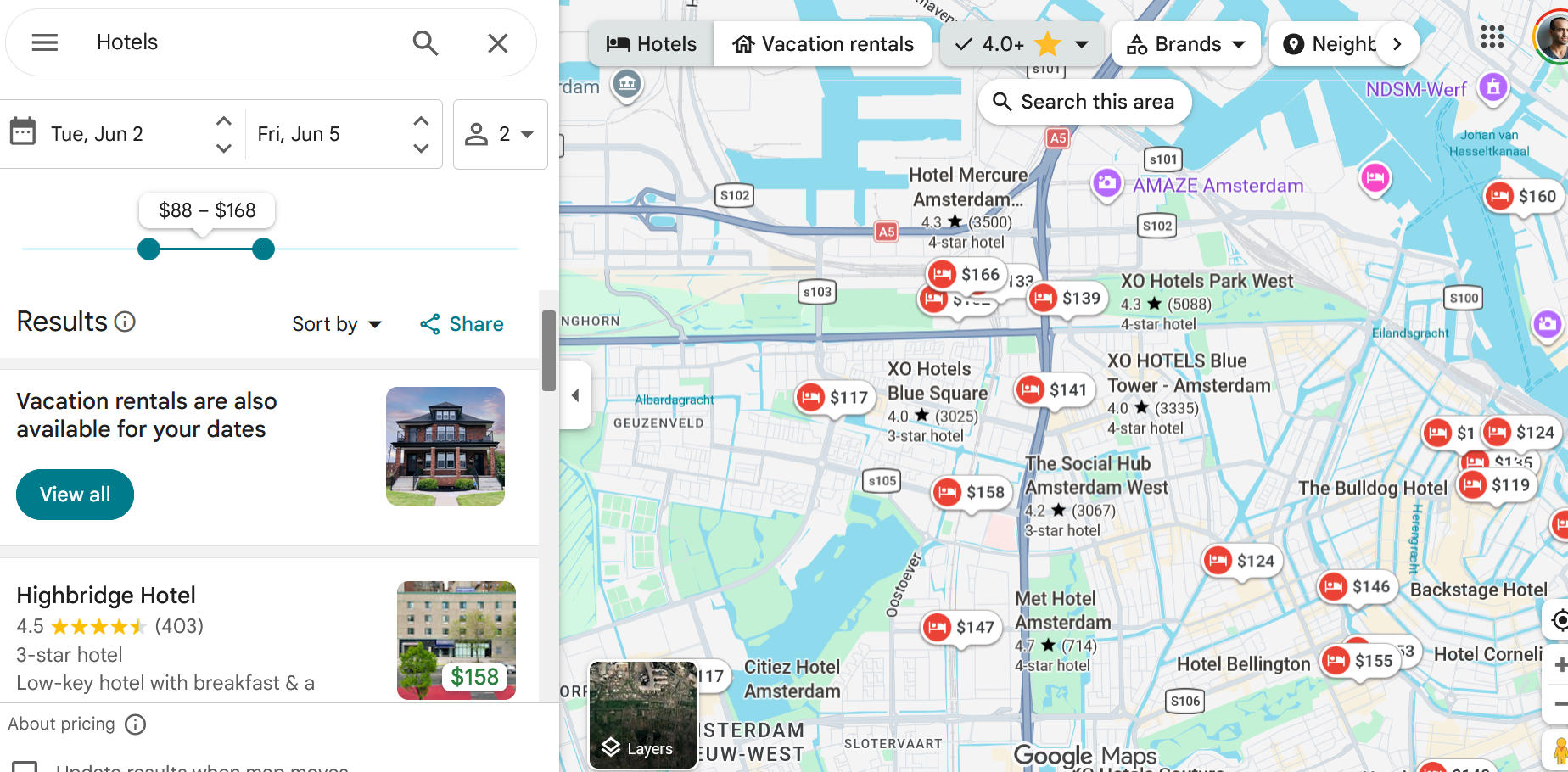Viewport: 1568px width, 772px height.
Task: Select the $117 hotel pin near Geuzenveld
Action: pos(834,397)
